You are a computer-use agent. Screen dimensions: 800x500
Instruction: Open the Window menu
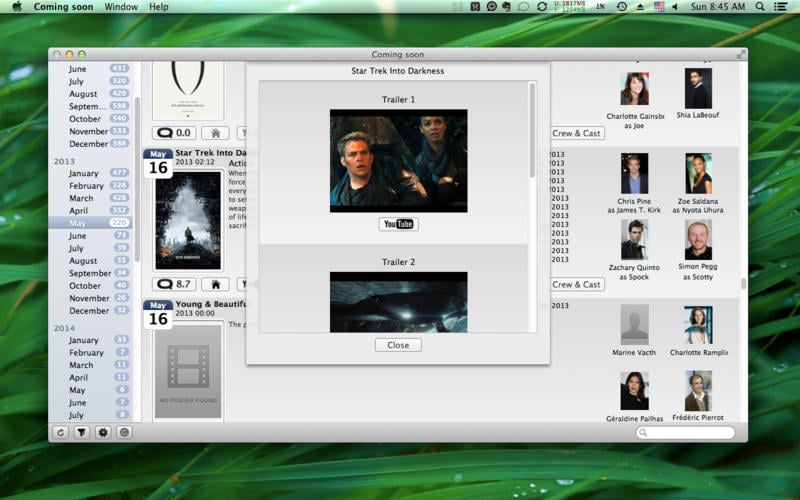coord(121,7)
